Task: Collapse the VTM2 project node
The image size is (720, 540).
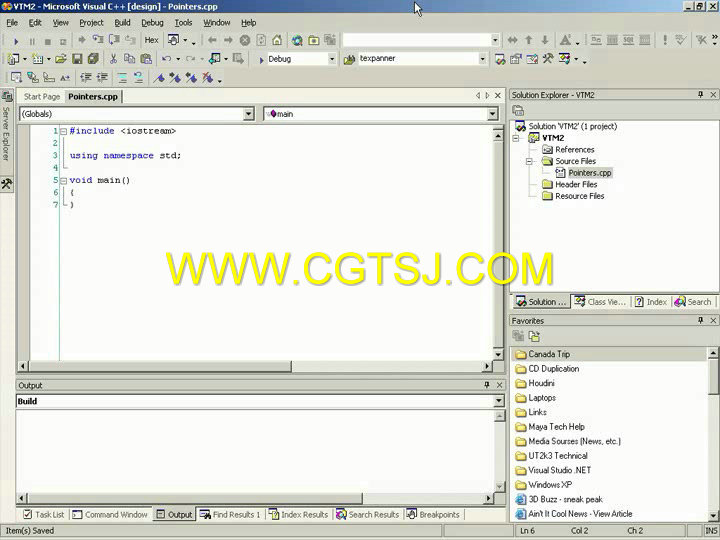Action: pyautogui.click(x=516, y=138)
